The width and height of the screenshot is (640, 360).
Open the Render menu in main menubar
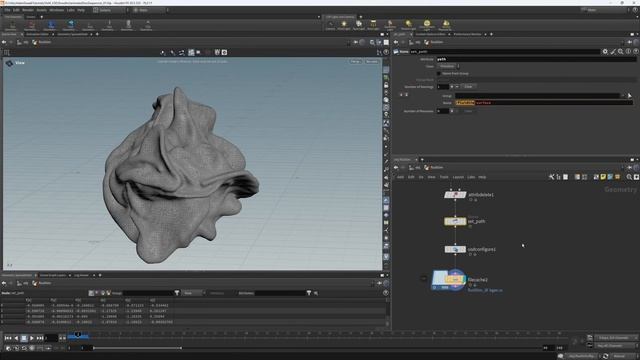pos(28,10)
